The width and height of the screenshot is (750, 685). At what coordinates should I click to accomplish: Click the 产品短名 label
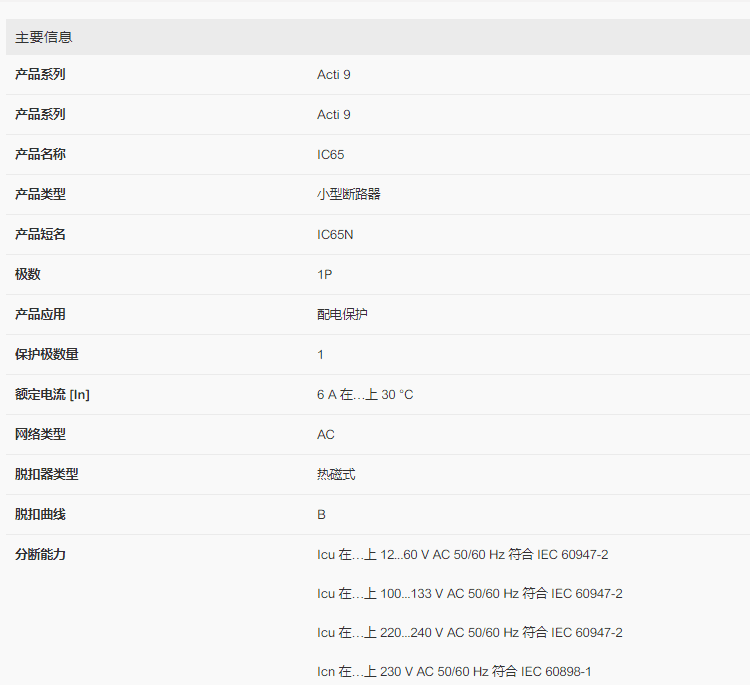pos(40,234)
